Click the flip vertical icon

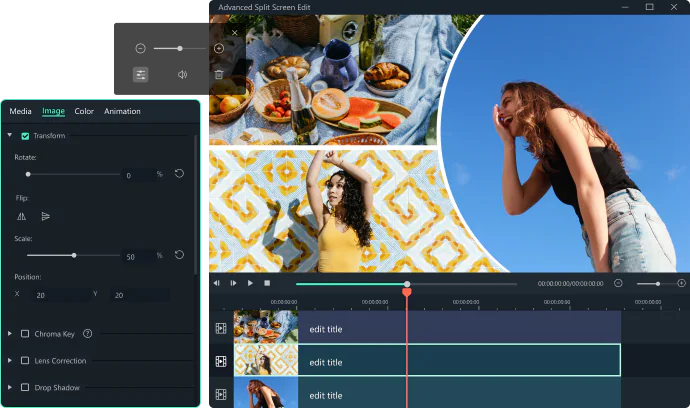[46, 216]
